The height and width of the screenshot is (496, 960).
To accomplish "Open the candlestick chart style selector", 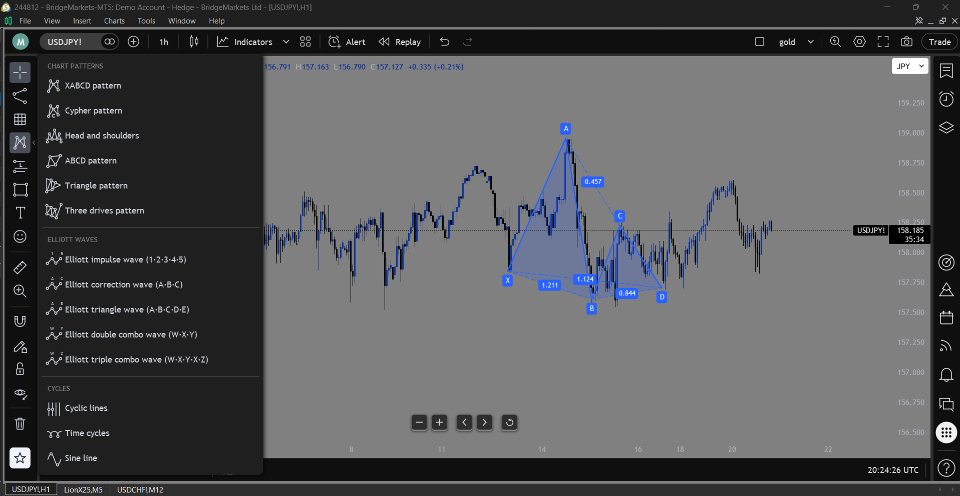I will point(194,42).
